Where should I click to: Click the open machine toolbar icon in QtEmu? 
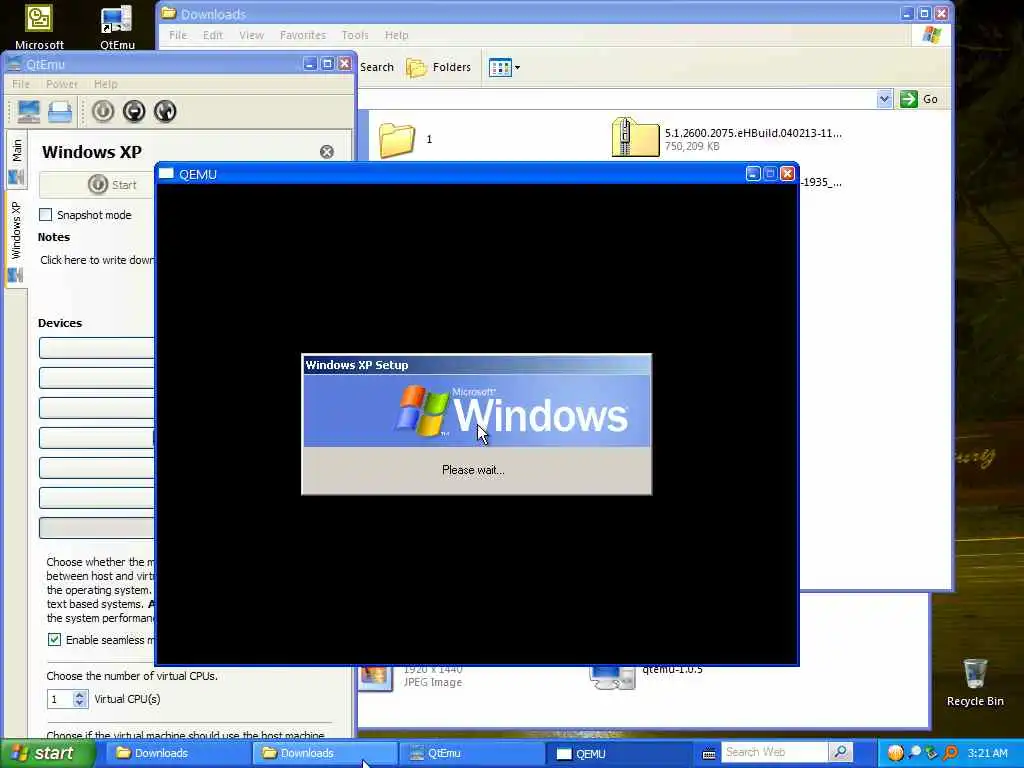pyautogui.click(x=59, y=111)
